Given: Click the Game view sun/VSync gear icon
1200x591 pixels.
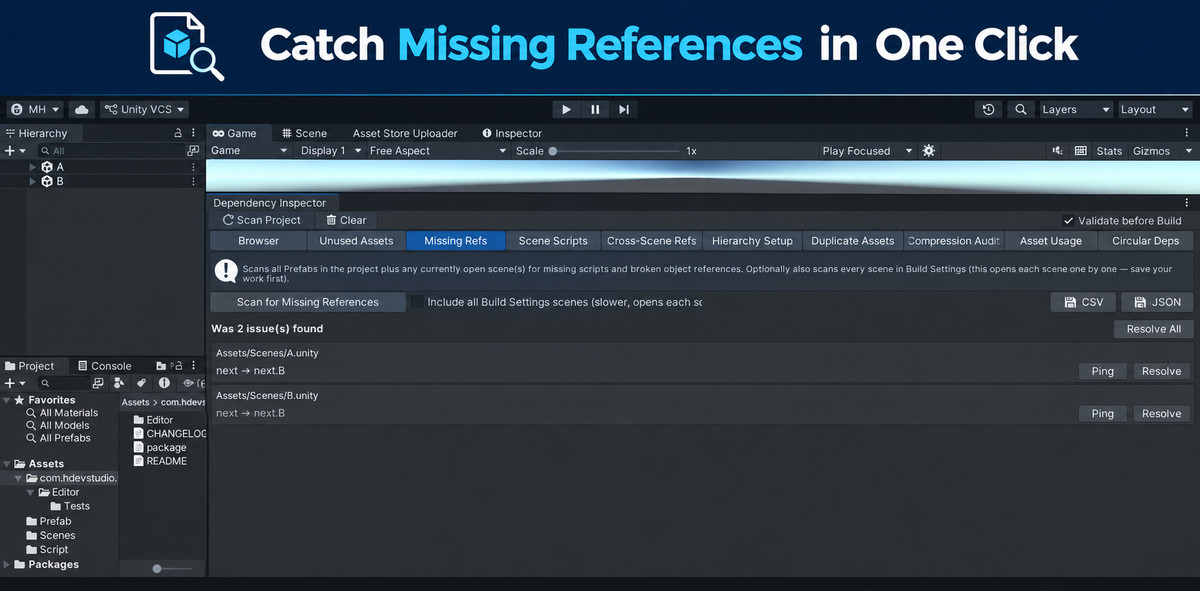Looking at the screenshot, I should [x=929, y=151].
